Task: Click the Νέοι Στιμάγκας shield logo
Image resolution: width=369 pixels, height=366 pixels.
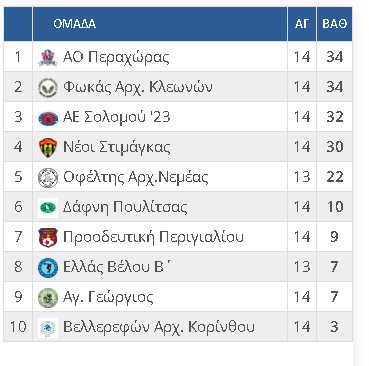Action: (48, 147)
